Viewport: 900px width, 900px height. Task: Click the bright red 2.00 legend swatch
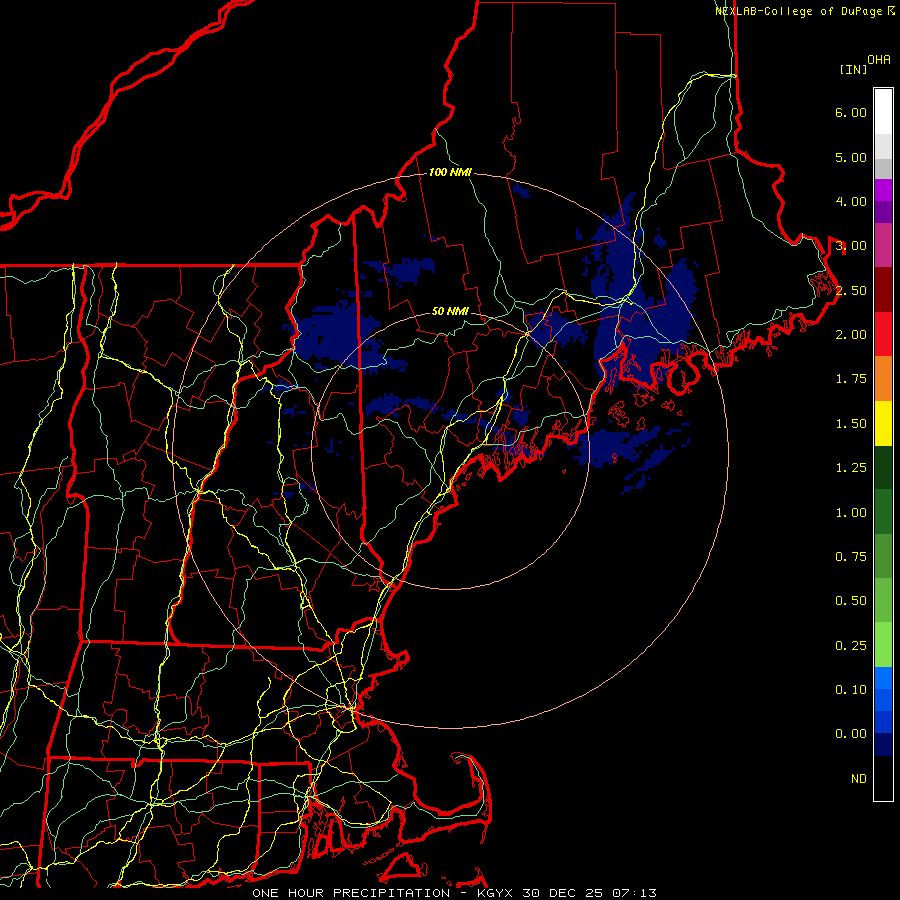[x=883, y=334]
